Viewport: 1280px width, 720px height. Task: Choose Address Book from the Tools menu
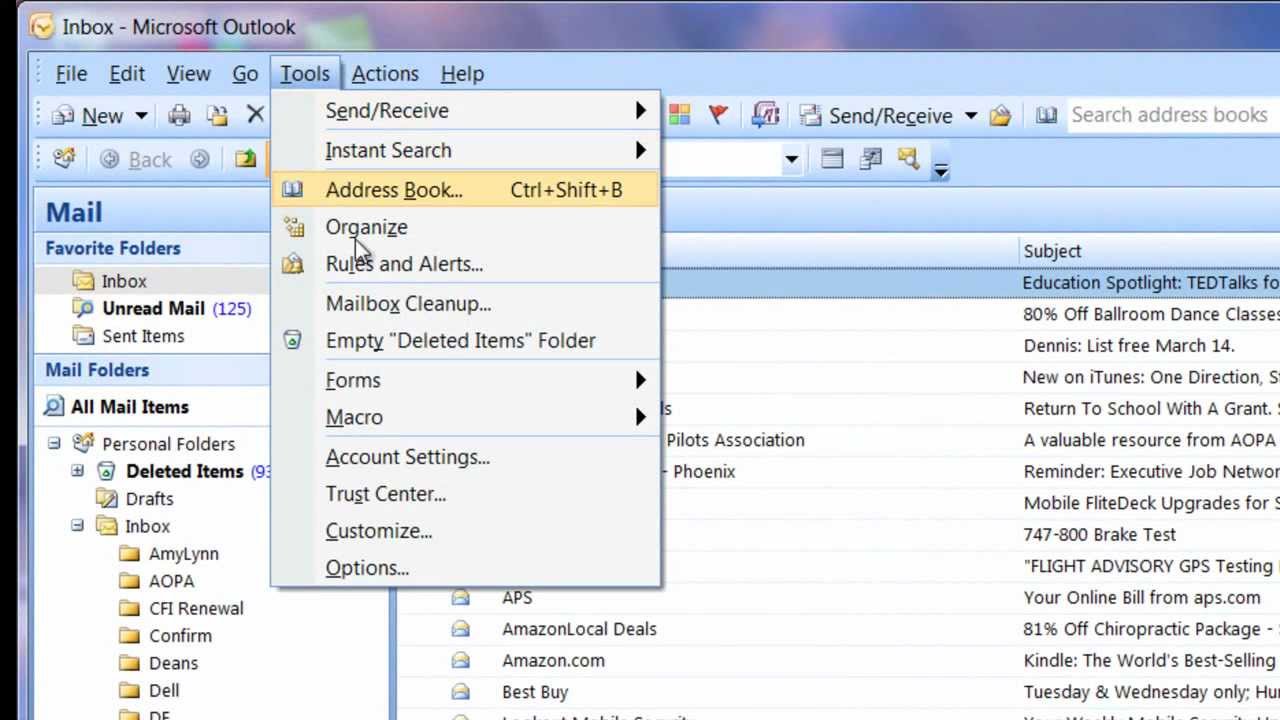(466, 190)
